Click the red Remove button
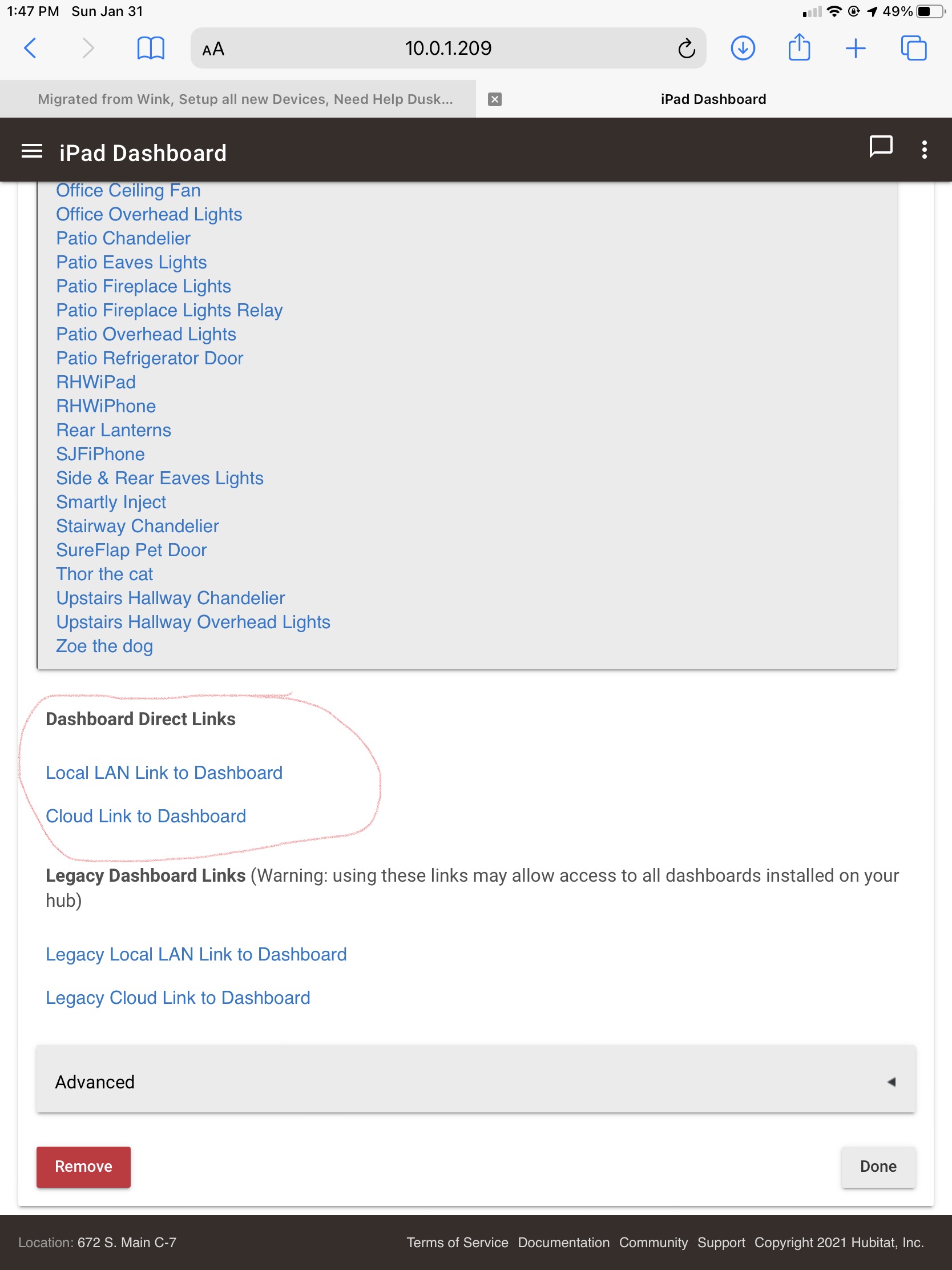Viewport: 952px width, 1270px height. (84, 1167)
